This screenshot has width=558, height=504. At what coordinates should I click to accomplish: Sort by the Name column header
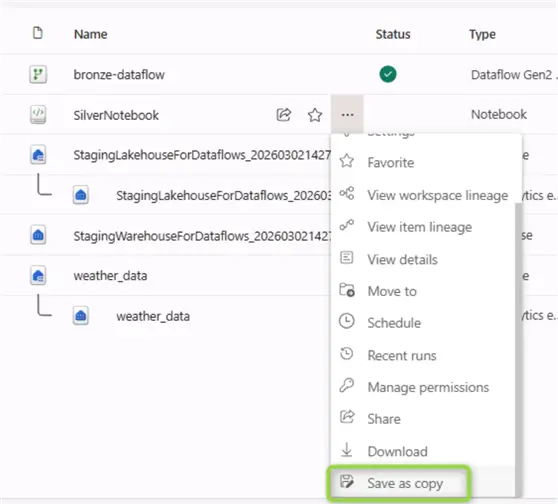tap(90, 34)
